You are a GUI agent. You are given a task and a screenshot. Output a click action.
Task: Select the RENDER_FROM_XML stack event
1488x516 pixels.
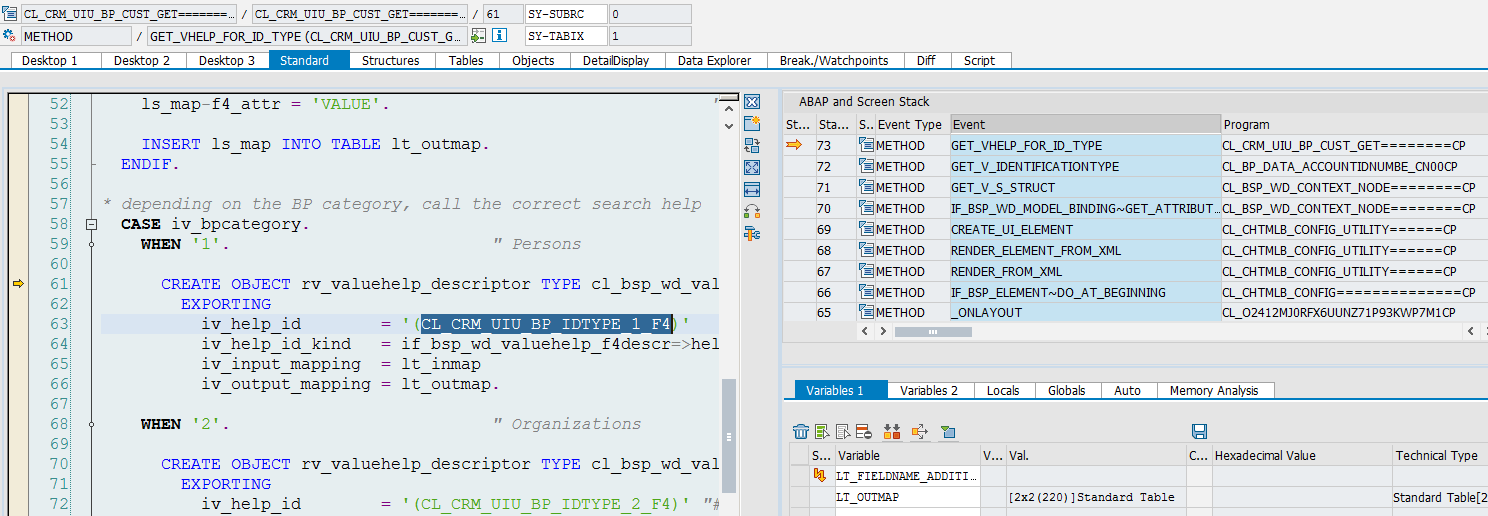point(1085,271)
